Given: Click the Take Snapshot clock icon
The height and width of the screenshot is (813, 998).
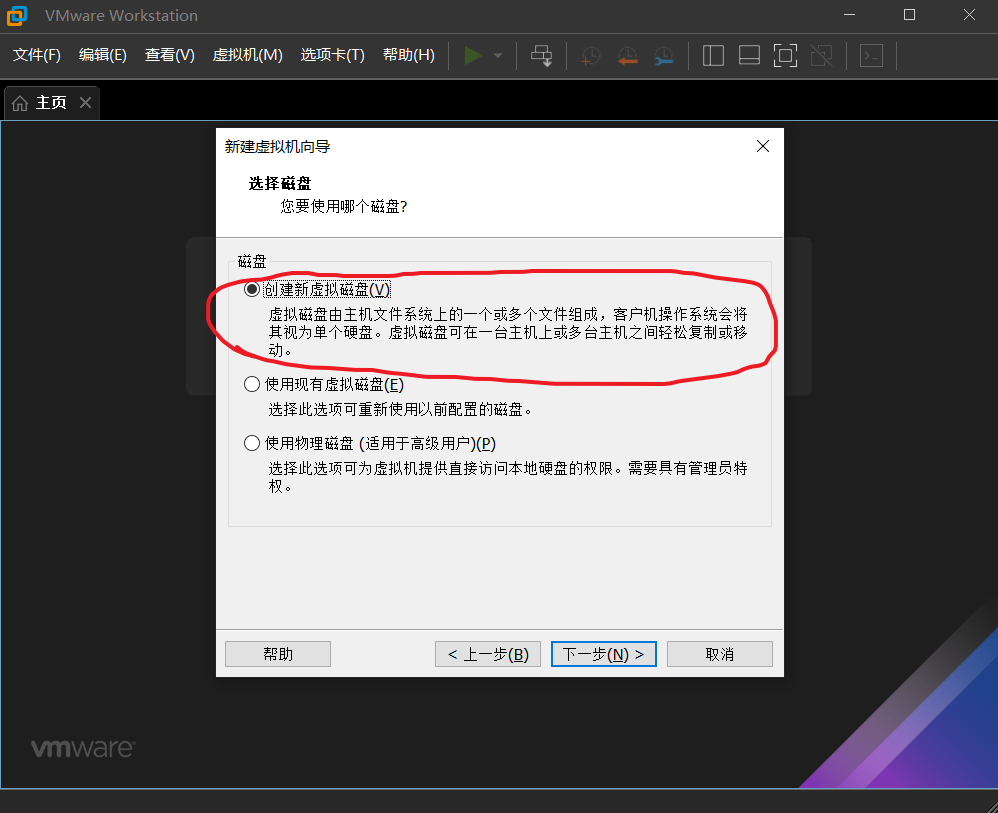Looking at the screenshot, I should 591,55.
